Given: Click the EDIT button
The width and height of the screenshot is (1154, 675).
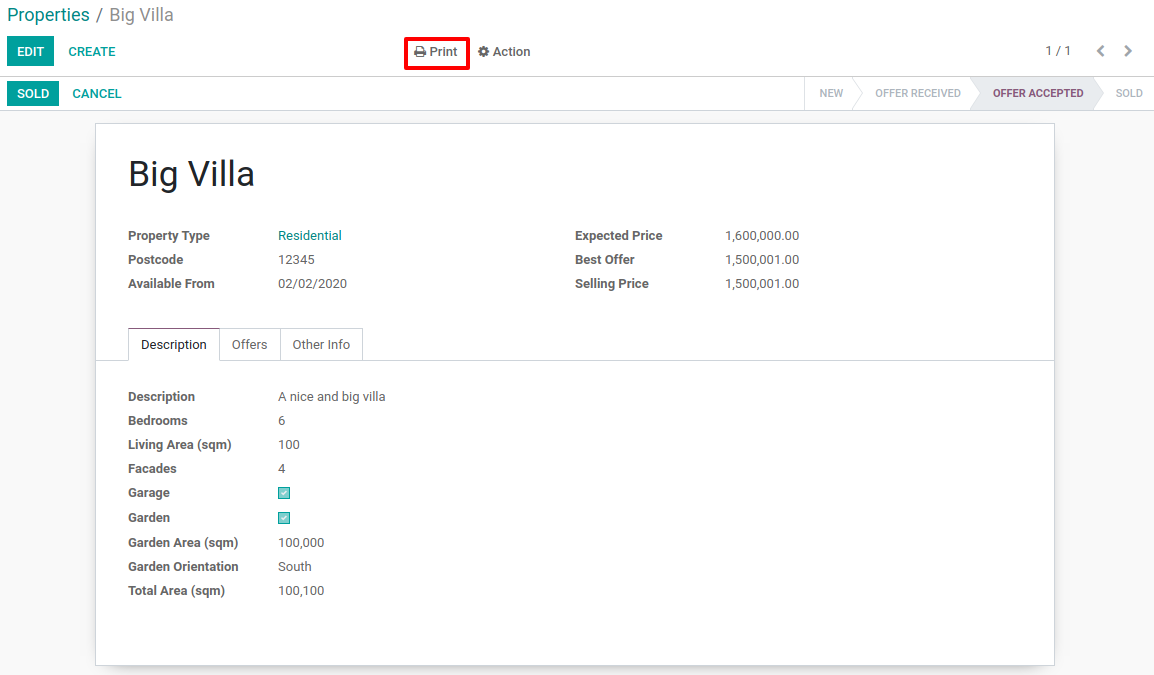Looking at the screenshot, I should click(x=30, y=52).
